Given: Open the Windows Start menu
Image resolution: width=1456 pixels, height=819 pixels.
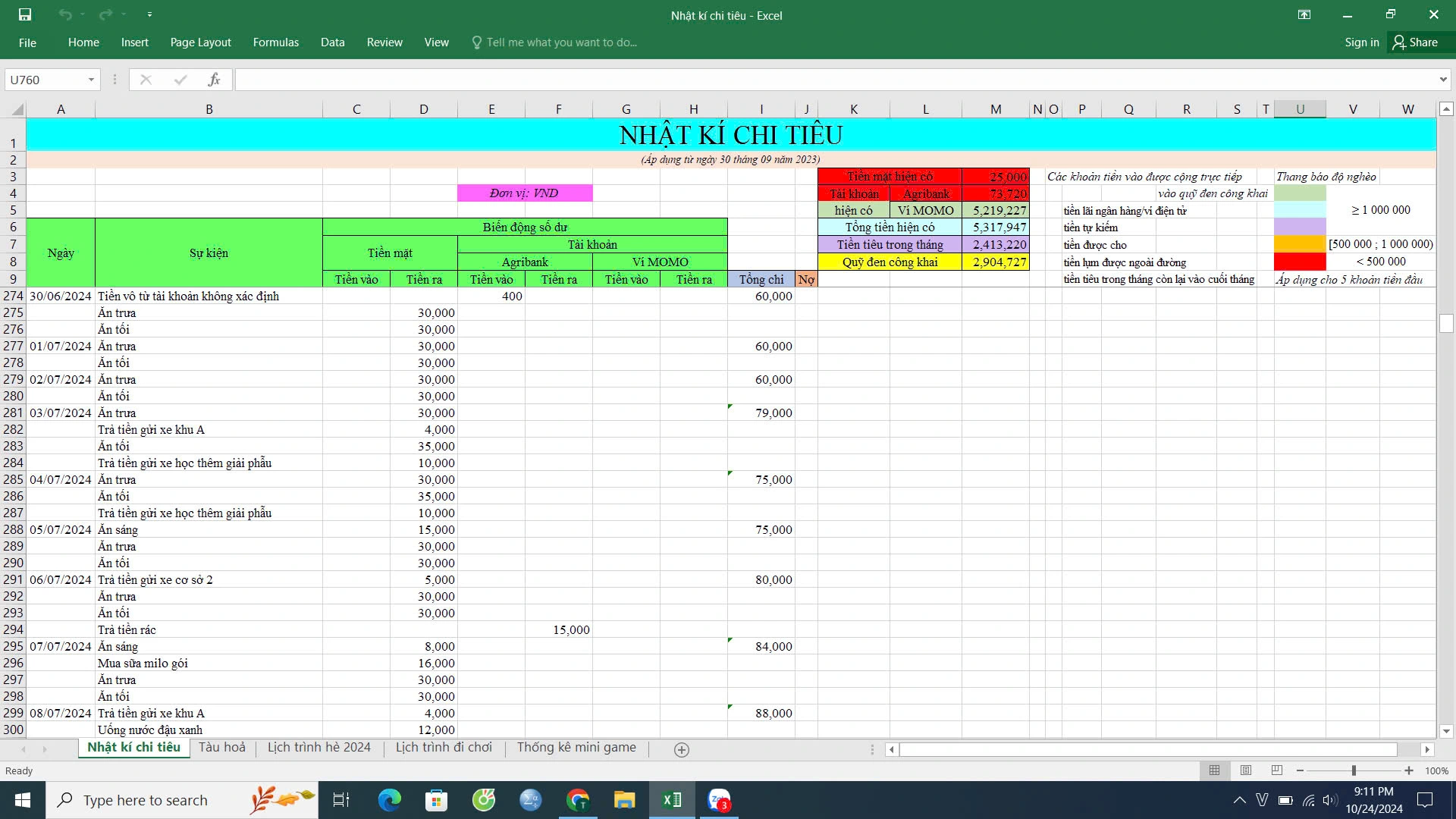Looking at the screenshot, I should [23, 800].
